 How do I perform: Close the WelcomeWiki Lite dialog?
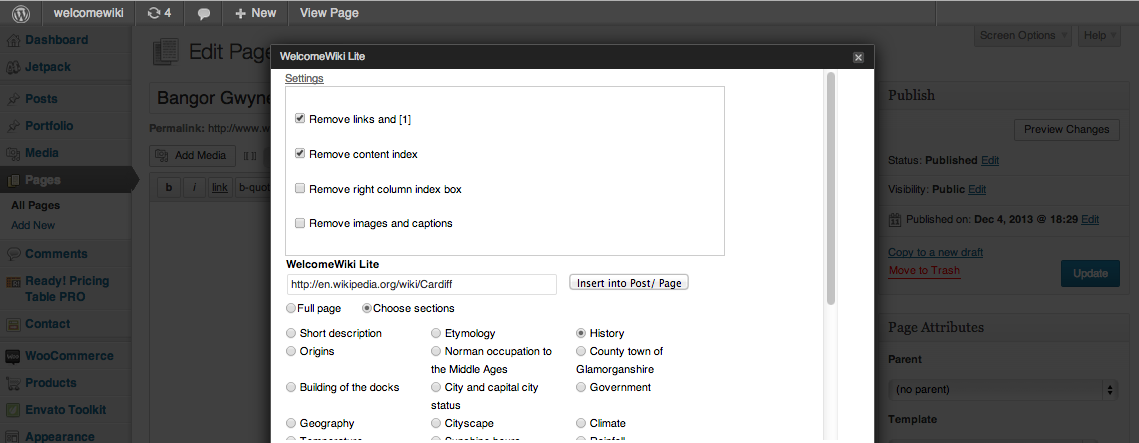coord(858,57)
